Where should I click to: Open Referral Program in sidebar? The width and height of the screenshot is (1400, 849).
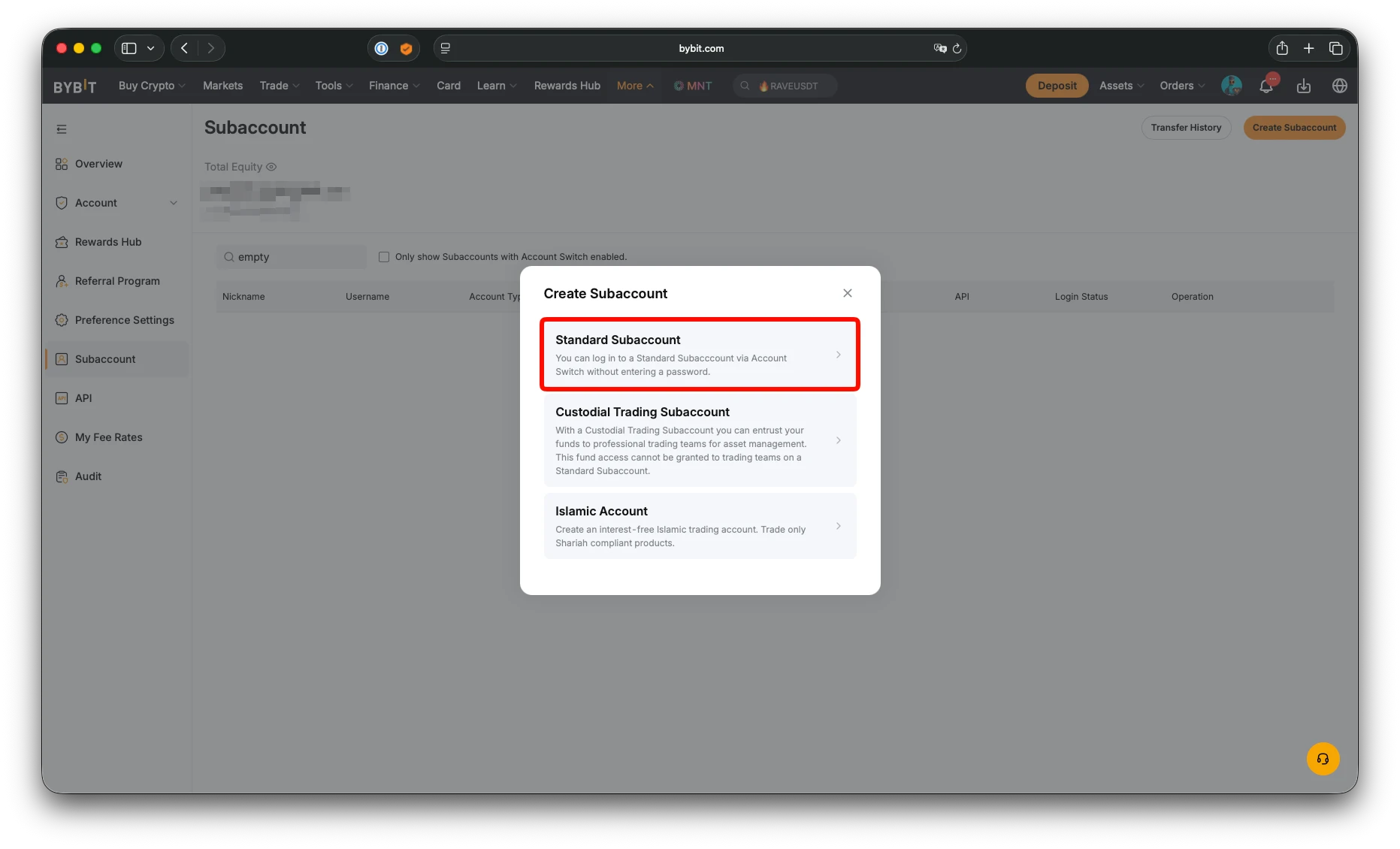pos(117,281)
